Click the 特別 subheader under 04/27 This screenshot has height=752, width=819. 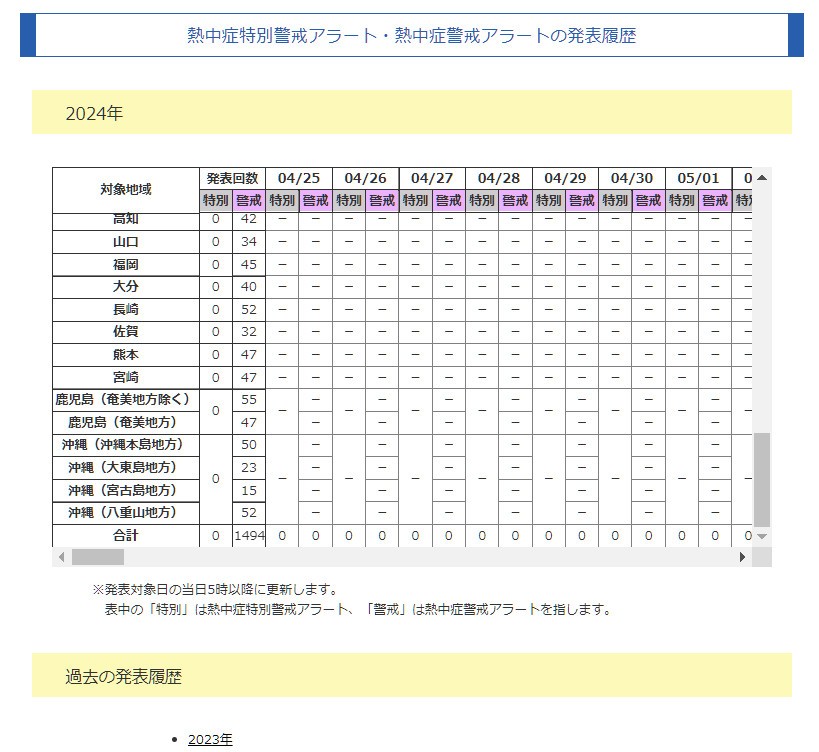tap(415, 201)
